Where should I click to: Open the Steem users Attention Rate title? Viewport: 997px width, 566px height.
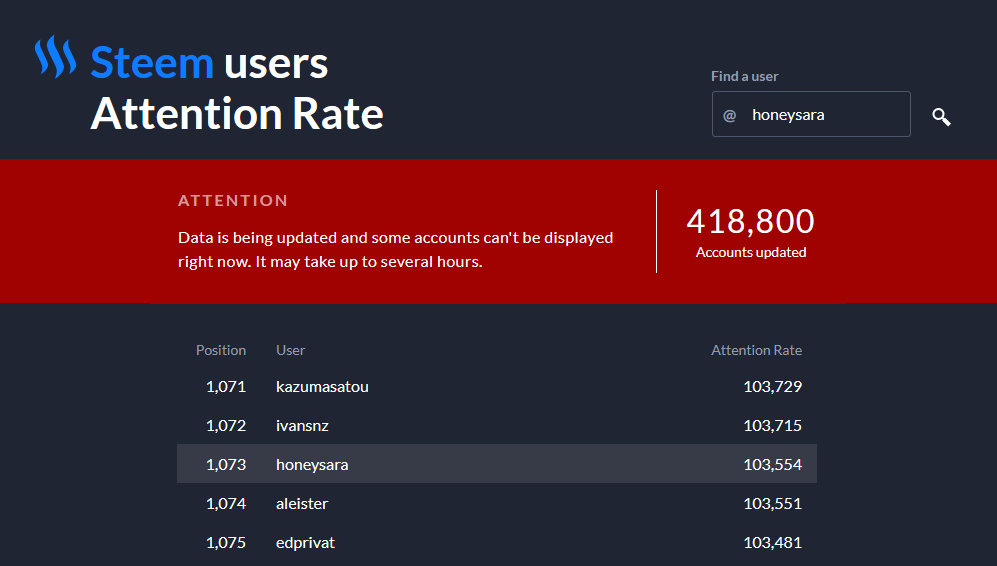[x=237, y=89]
